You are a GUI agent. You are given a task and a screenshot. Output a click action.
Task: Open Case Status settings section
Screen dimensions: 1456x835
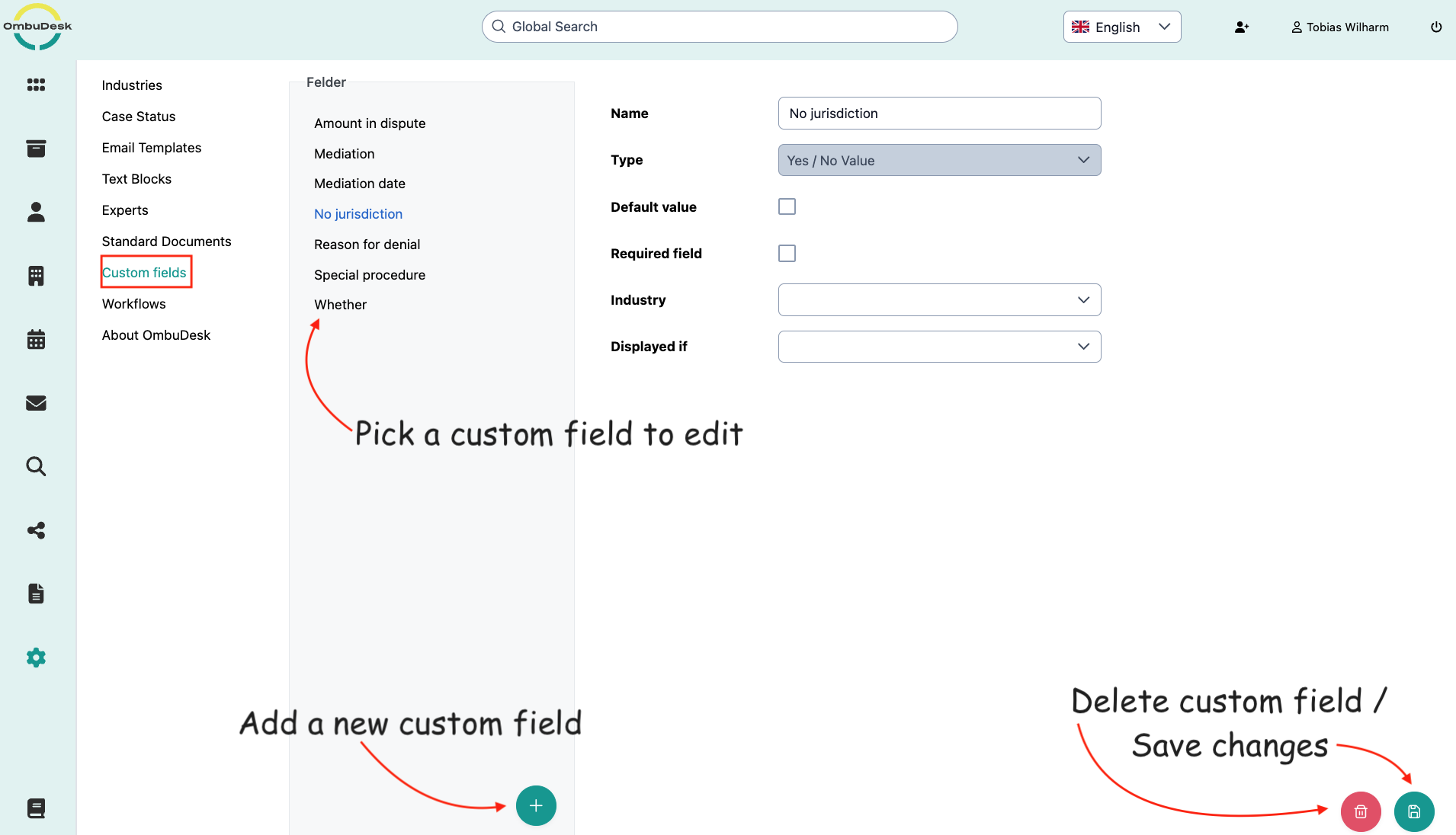tap(139, 117)
